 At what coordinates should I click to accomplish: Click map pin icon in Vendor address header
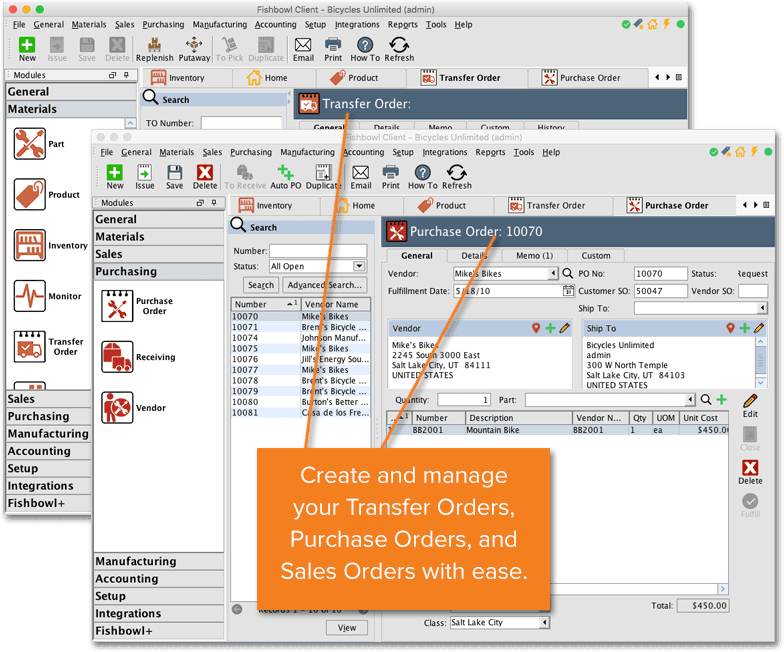536,328
